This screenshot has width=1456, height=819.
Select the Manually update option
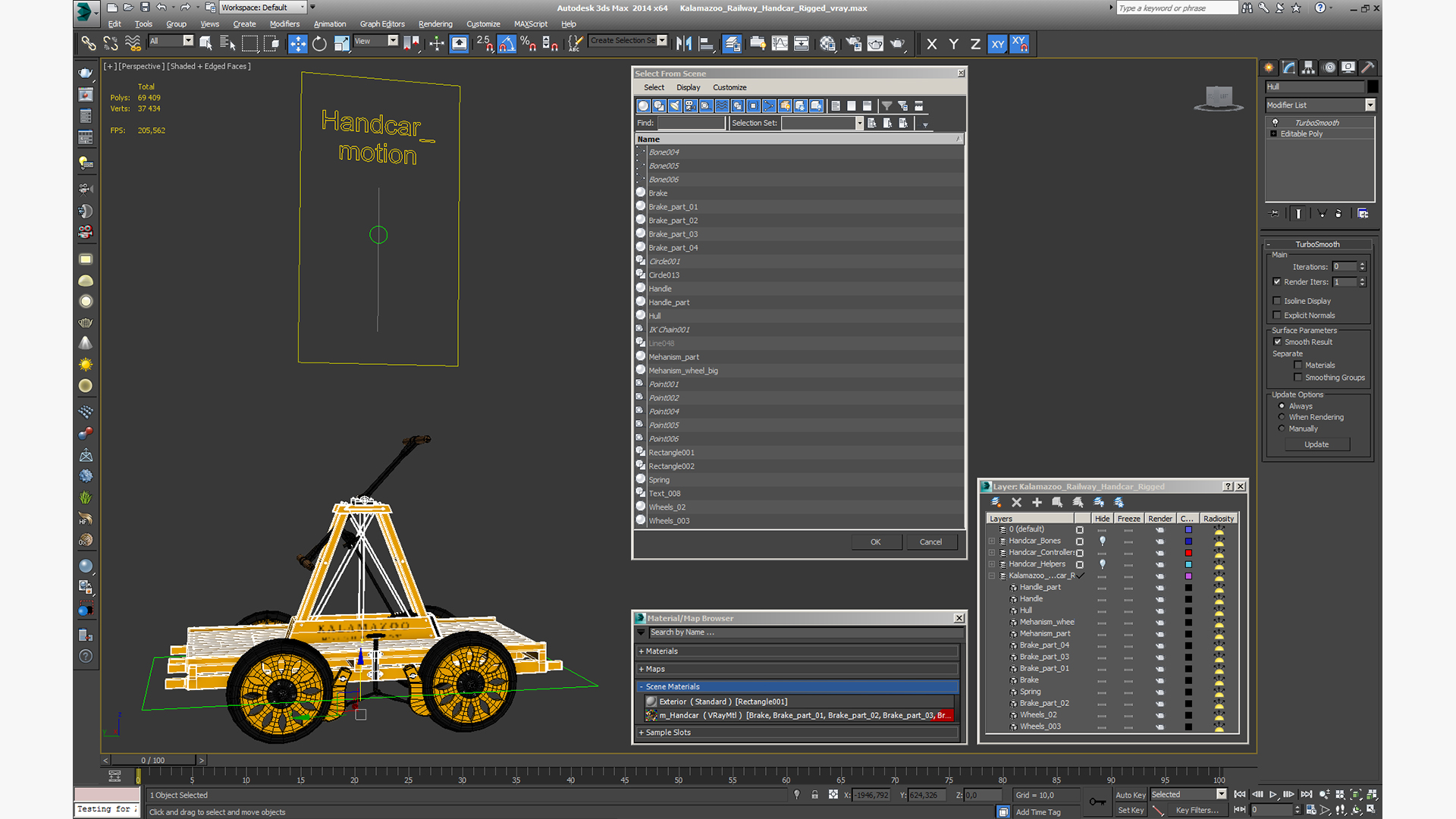1282,428
